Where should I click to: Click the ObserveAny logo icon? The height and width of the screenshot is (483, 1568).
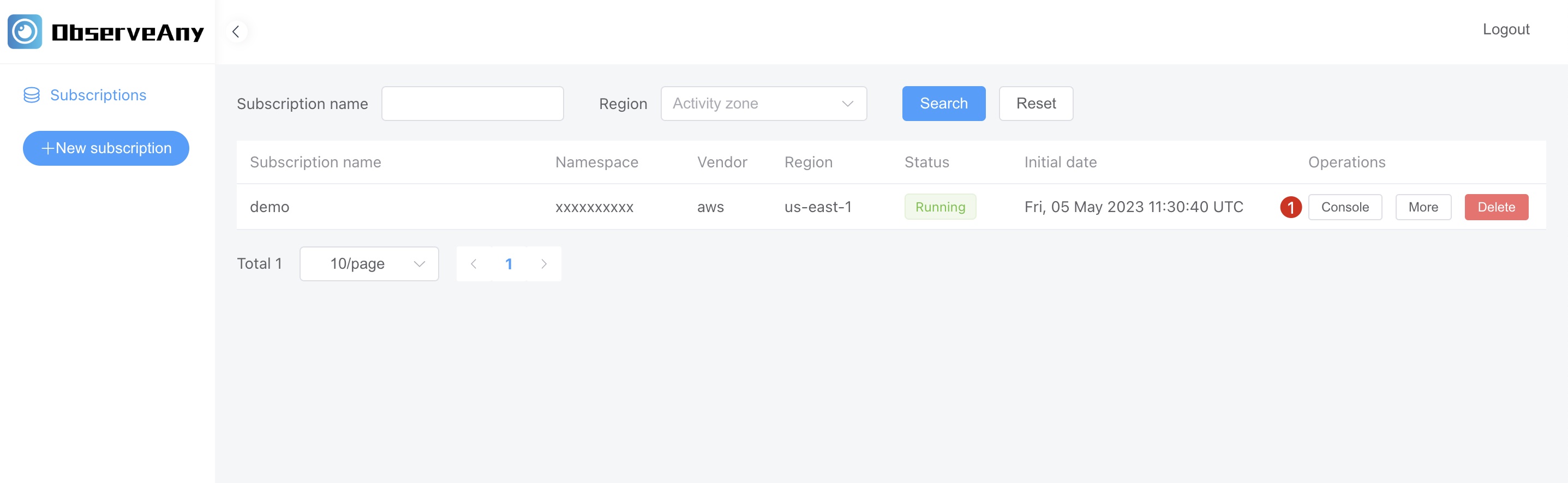(x=25, y=32)
